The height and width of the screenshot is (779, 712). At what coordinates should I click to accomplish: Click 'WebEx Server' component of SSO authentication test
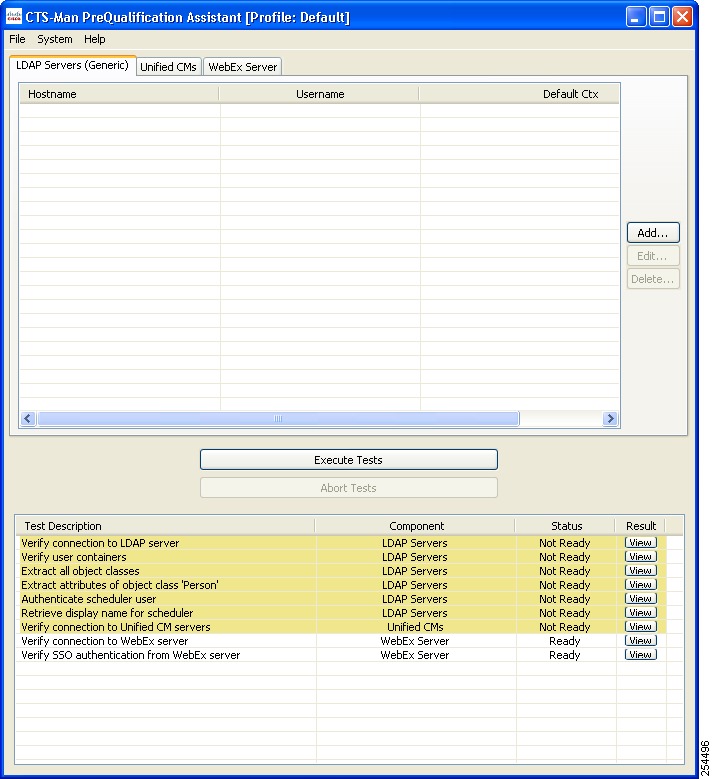(415, 655)
